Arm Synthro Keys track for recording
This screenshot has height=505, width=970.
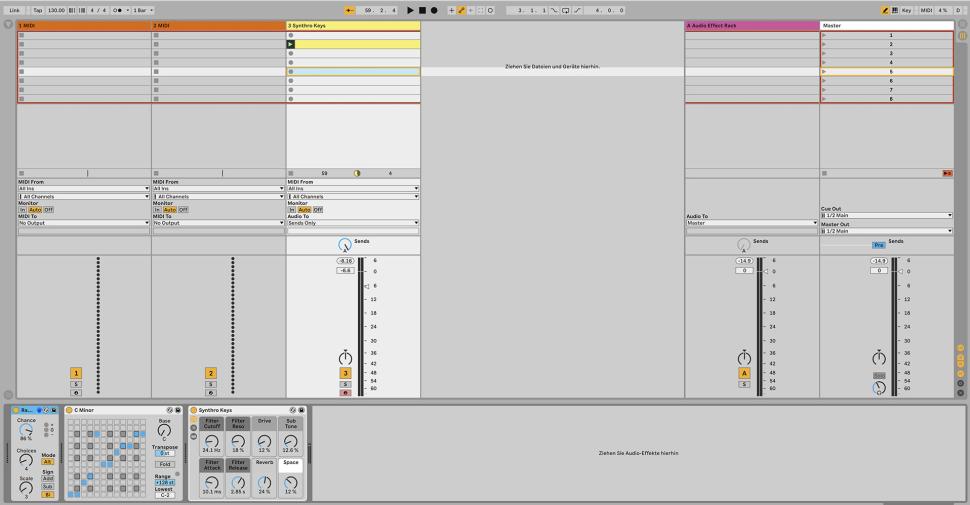tap(345, 393)
